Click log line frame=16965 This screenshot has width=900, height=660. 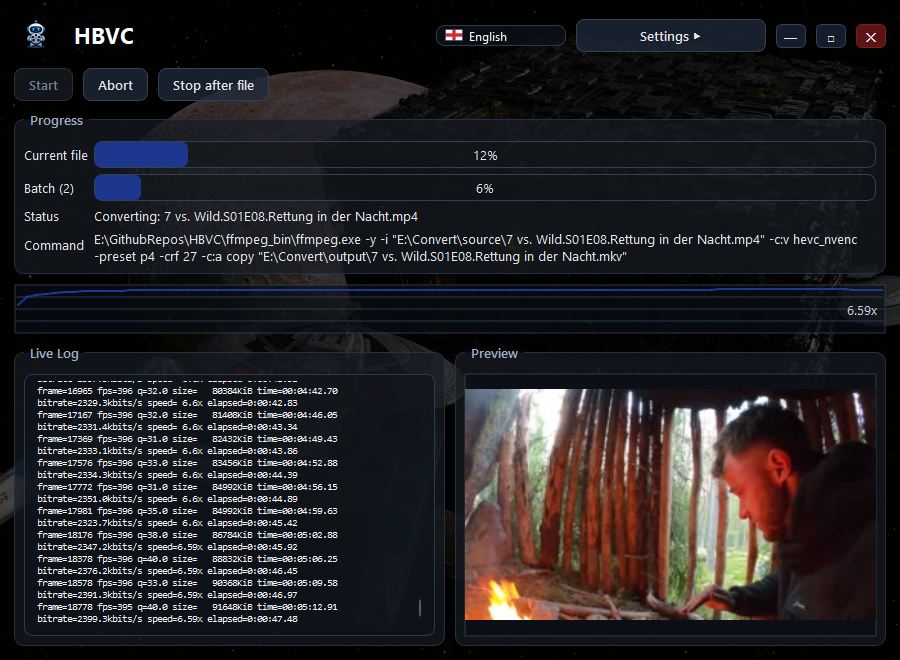click(x=188, y=391)
